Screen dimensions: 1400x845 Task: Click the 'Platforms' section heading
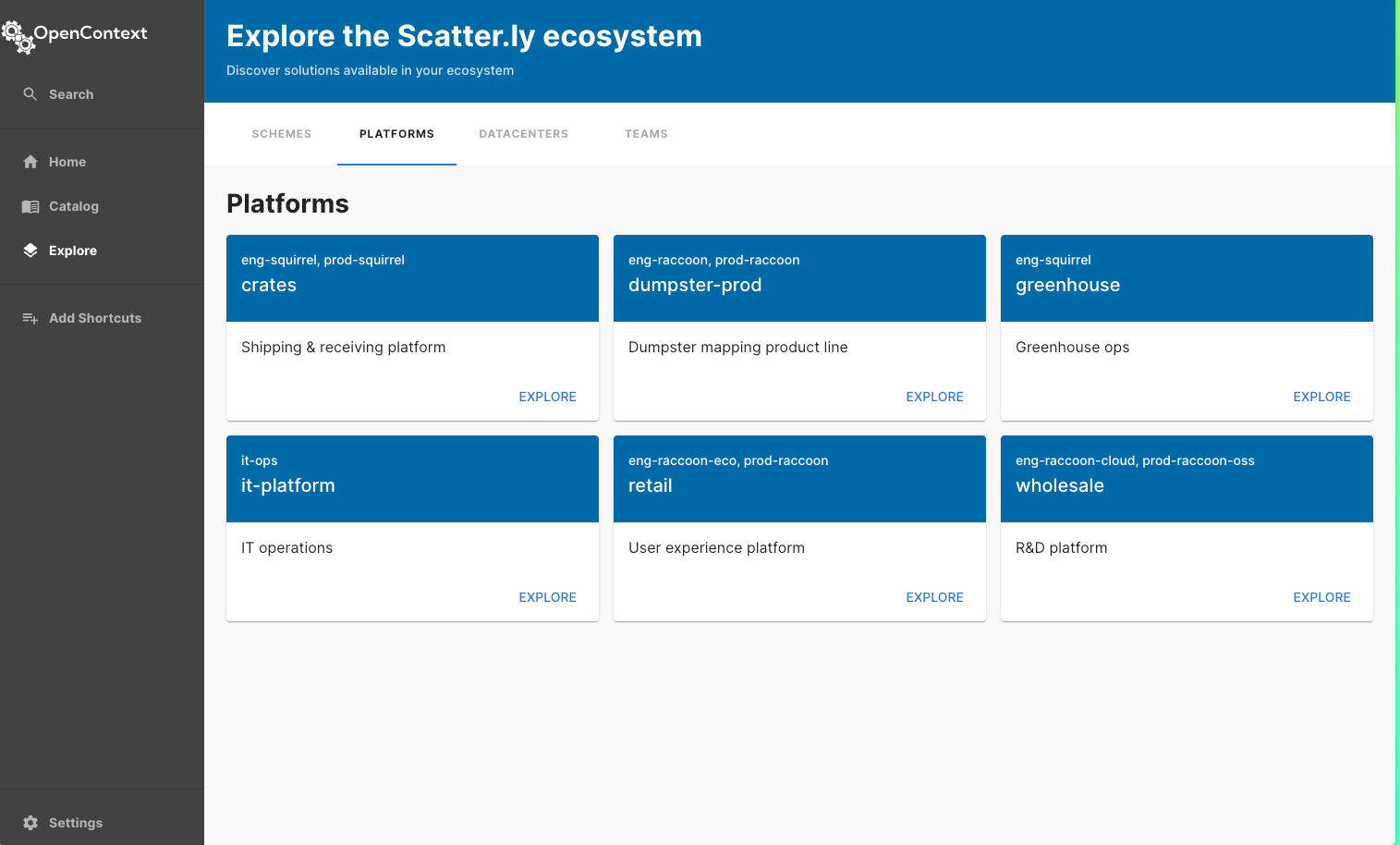tap(287, 203)
